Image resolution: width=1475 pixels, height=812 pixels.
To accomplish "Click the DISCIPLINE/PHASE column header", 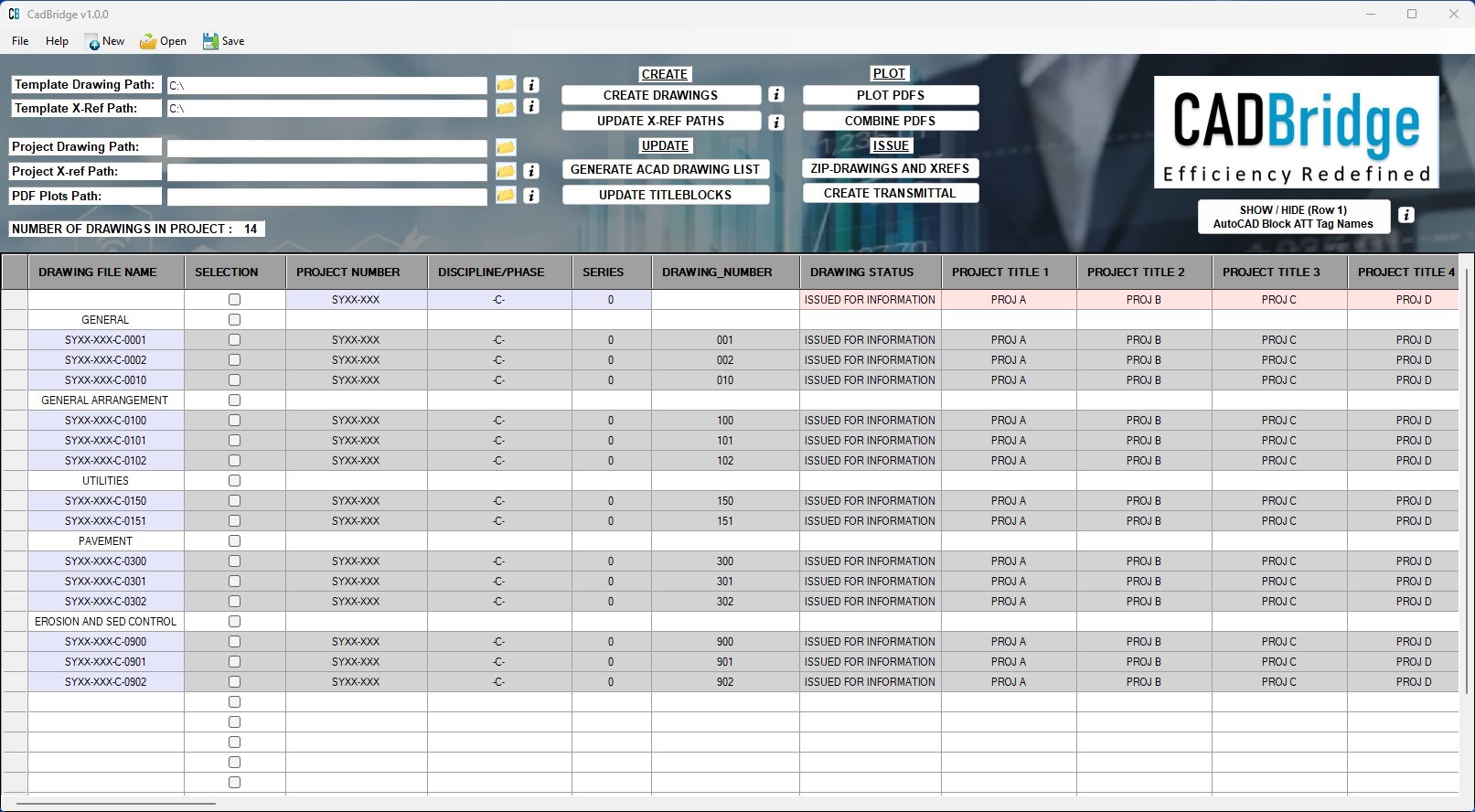I will 500,272.
